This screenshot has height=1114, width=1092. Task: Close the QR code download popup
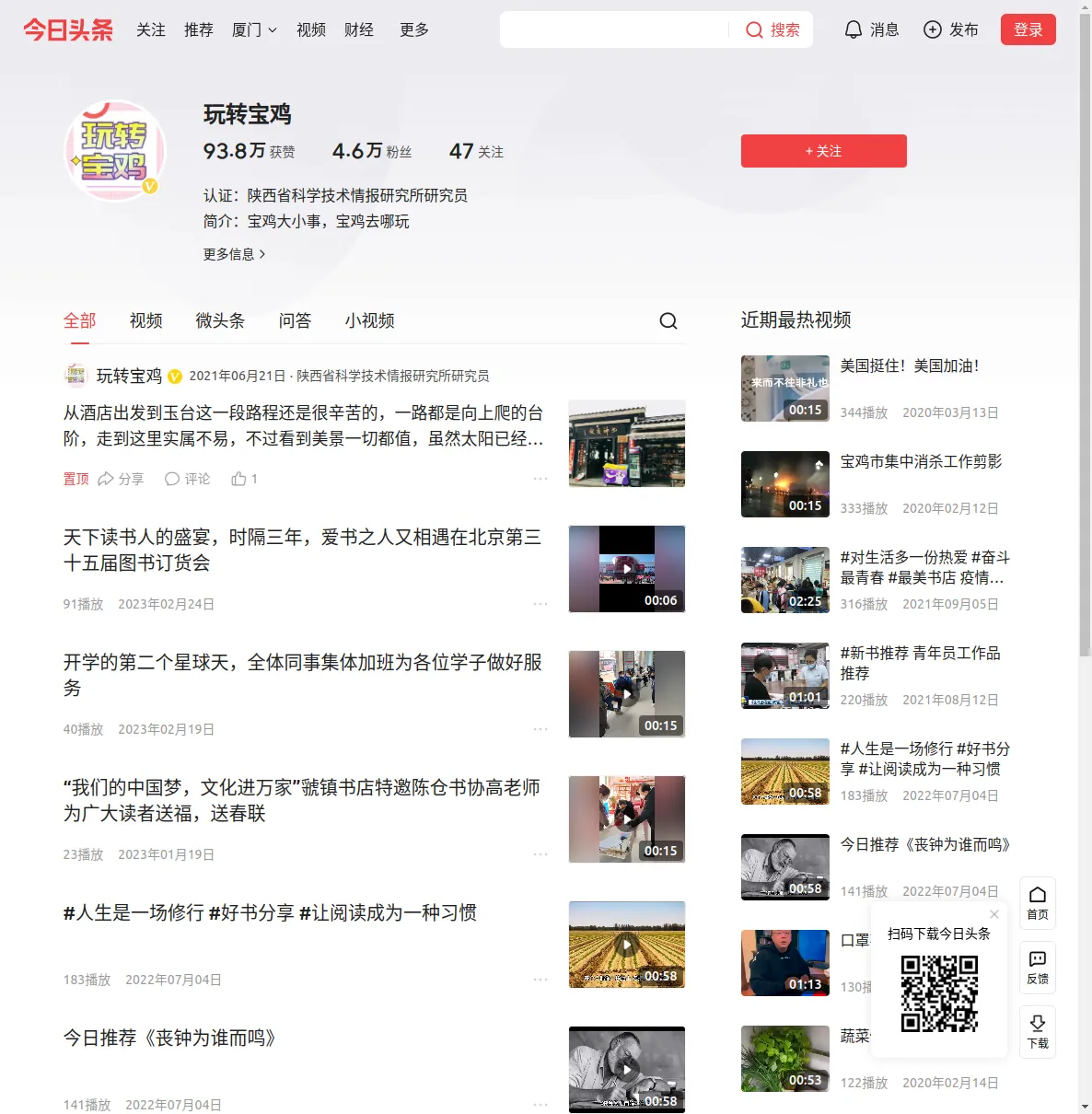[x=994, y=914]
